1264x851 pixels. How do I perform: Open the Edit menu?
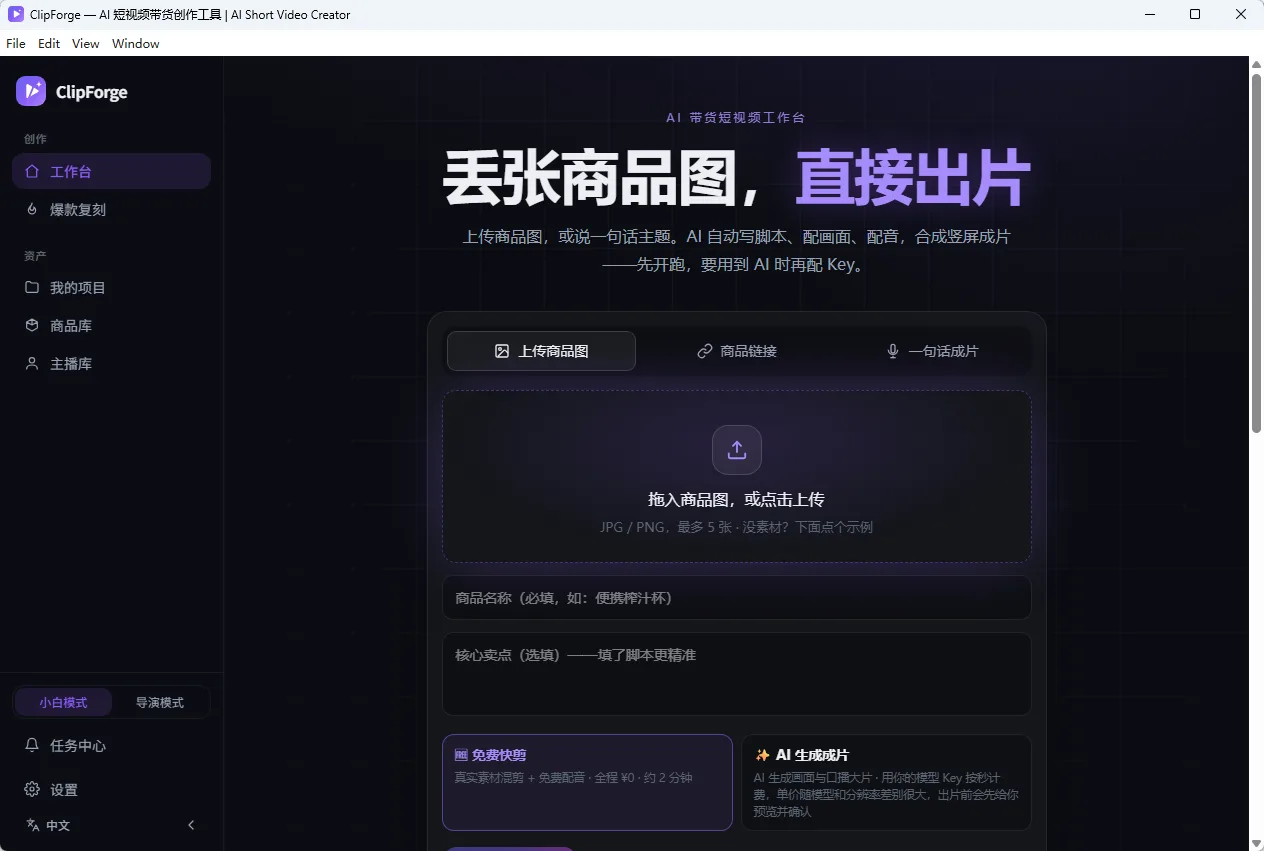49,43
